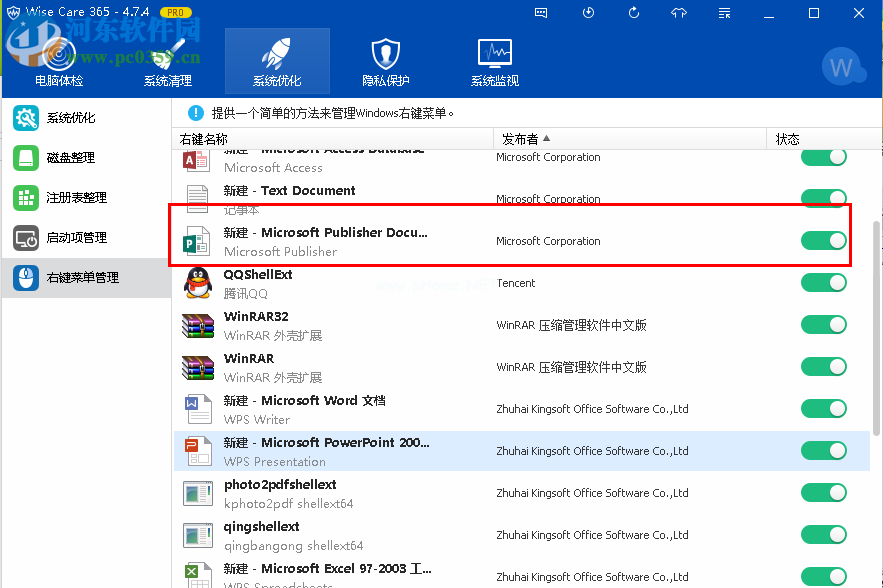Open 注册表整理 registry defrag in sidebar
This screenshot has width=883, height=588.
pyautogui.click(x=76, y=198)
